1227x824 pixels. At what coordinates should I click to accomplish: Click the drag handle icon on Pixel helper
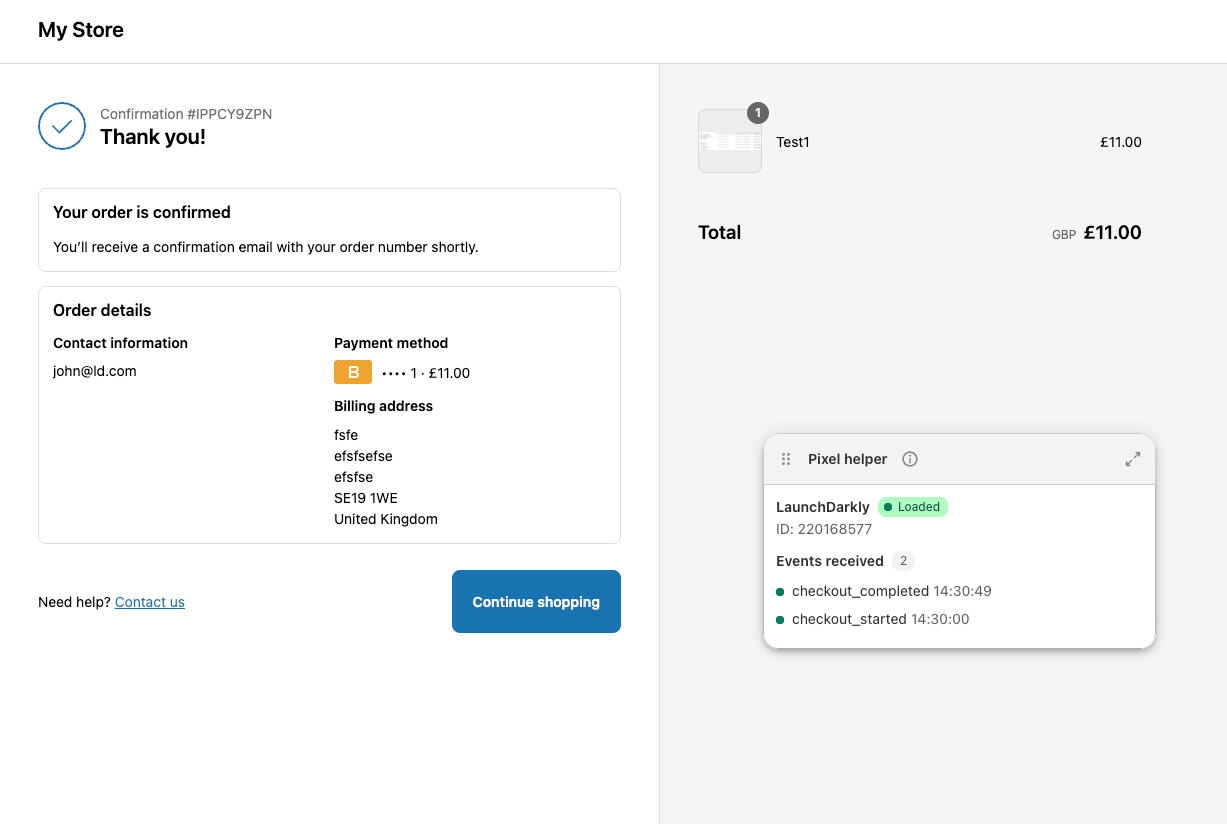tap(786, 459)
